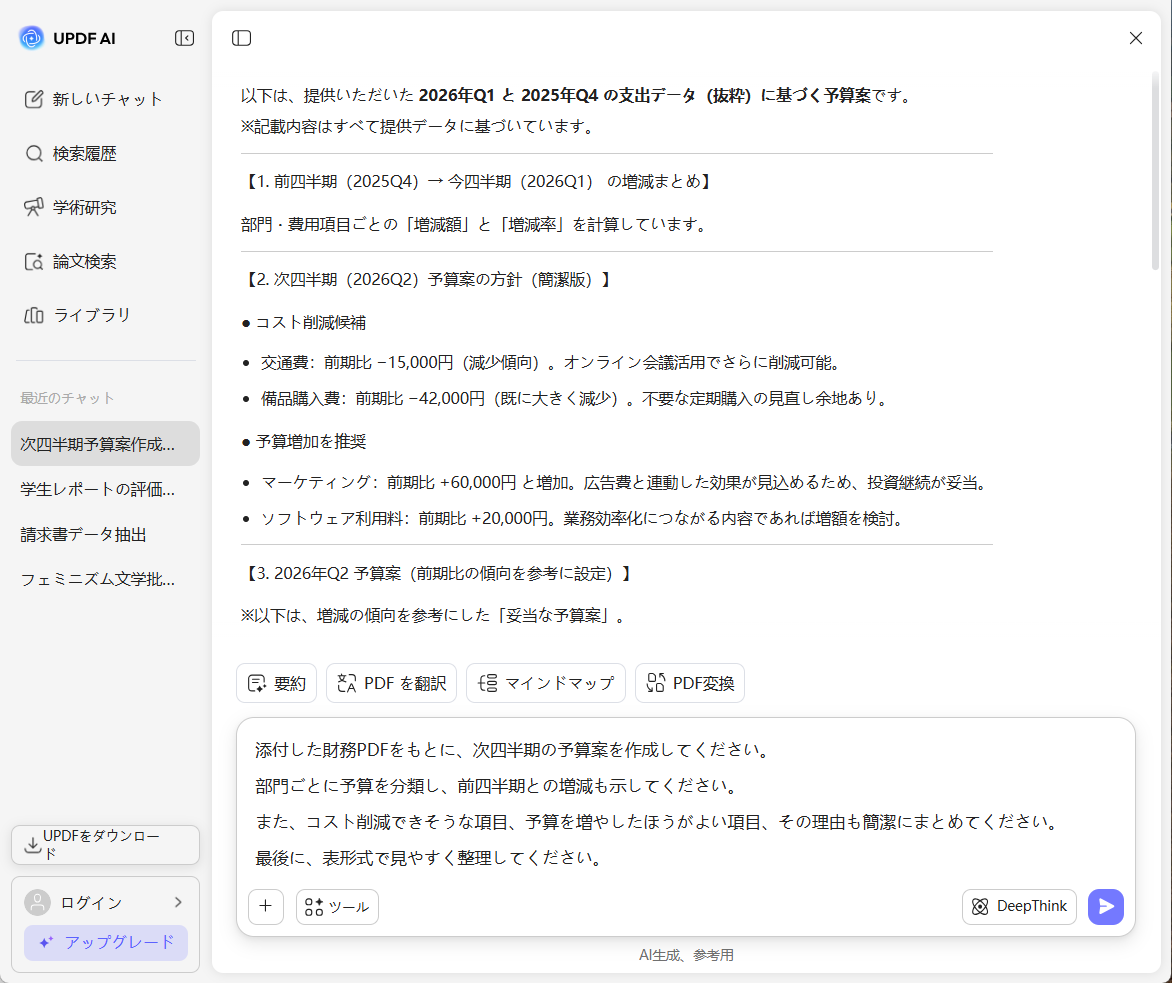Click heading 【3. 2026年Q2 予算案

(x=437, y=573)
